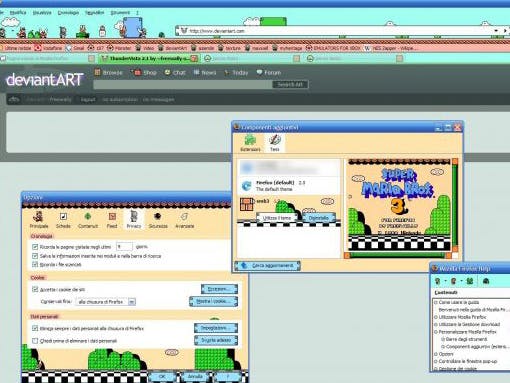Viewport: 510px width, 383px height.
Task: Click Annulla in the Opzioni dialog
Action: (x=195, y=376)
